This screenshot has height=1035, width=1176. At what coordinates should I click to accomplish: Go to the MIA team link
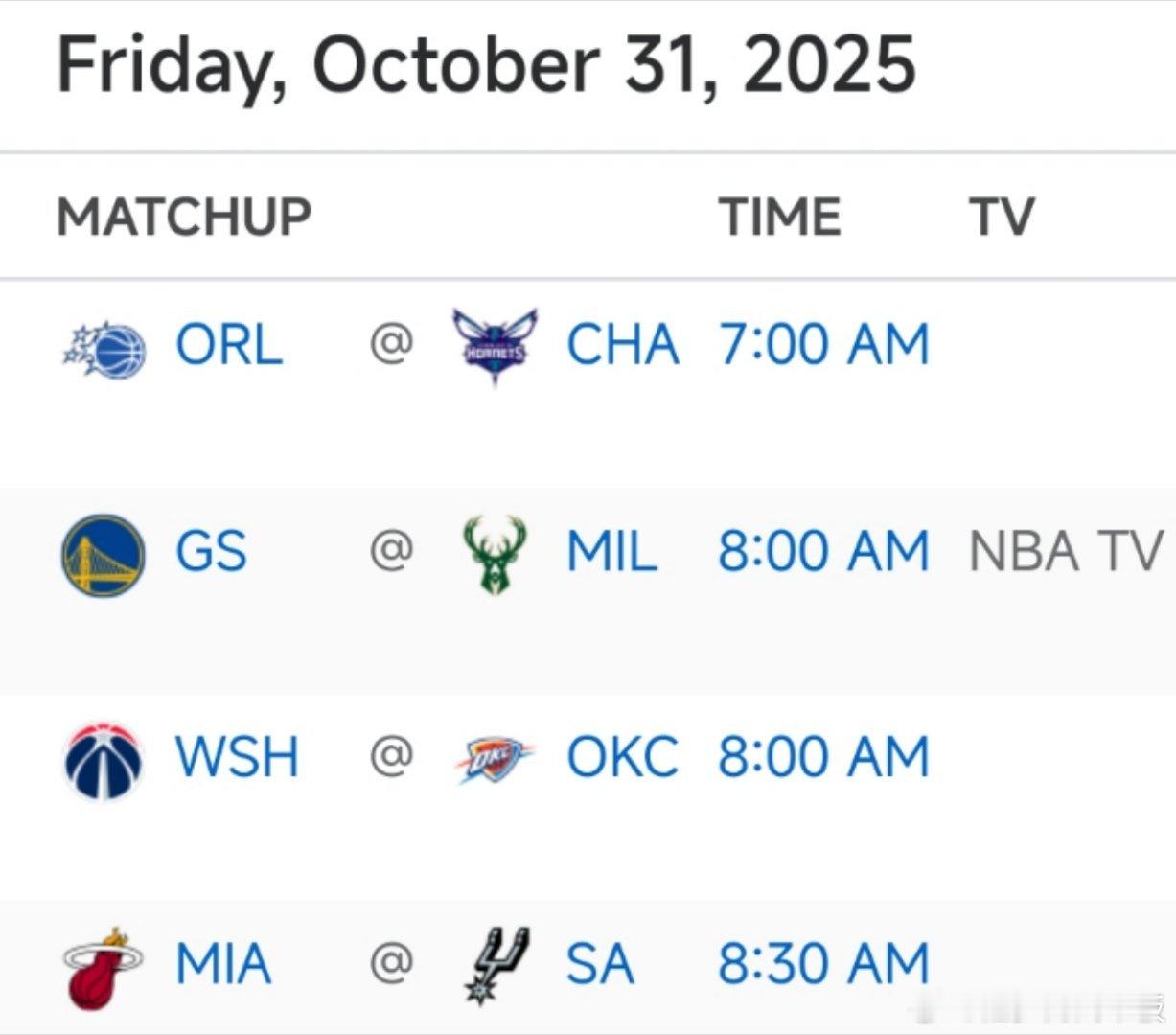click(223, 964)
